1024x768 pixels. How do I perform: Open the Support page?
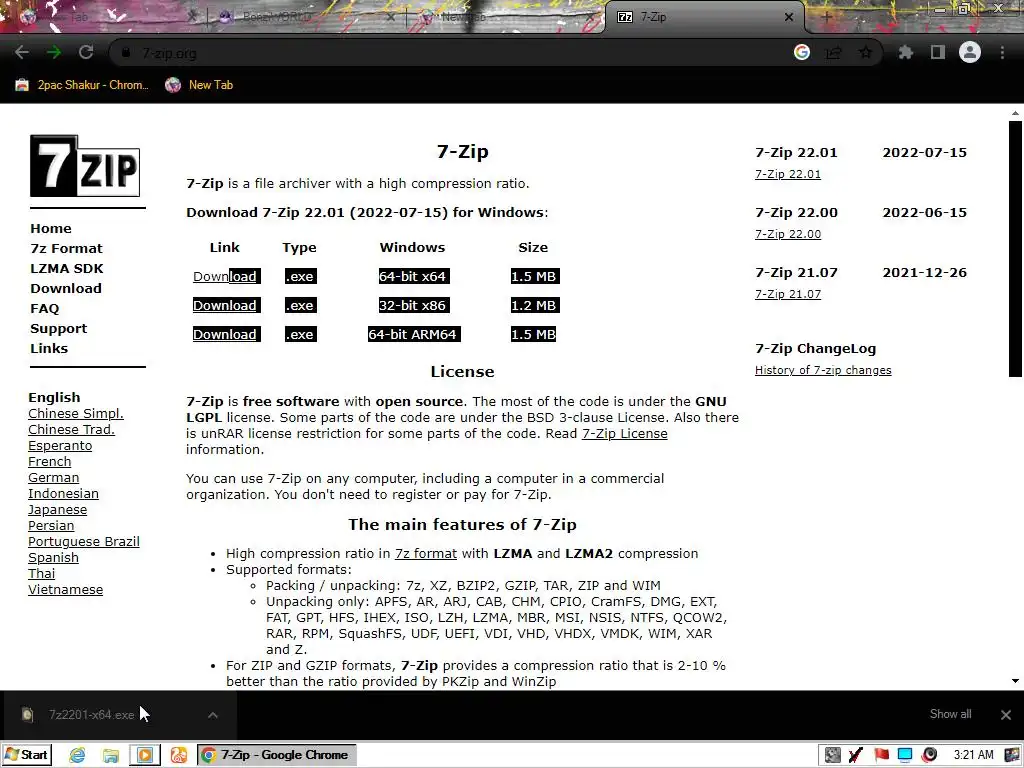pos(58,328)
